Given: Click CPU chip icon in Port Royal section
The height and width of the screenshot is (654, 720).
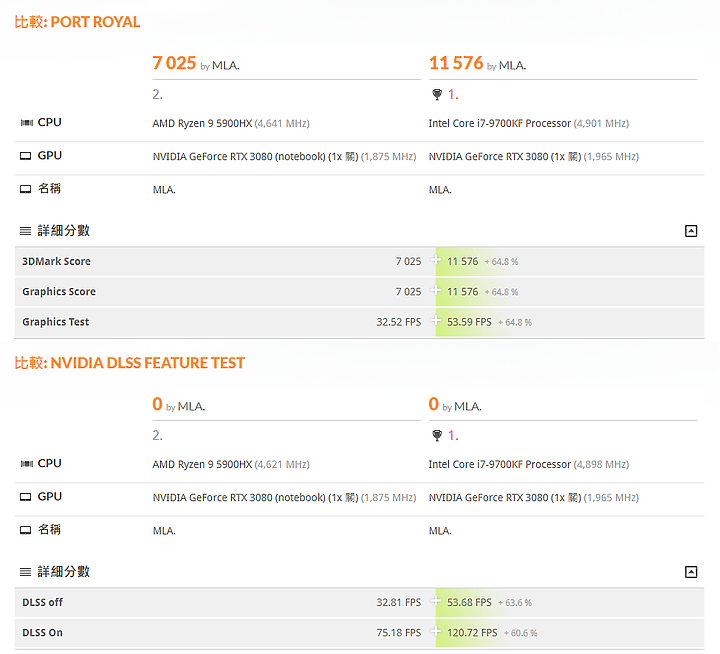Looking at the screenshot, I should (x=27, y=123).
